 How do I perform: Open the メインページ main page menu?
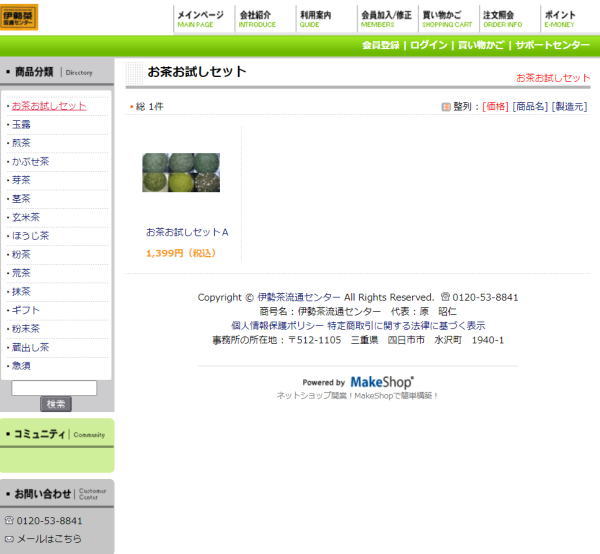[200, 19]
